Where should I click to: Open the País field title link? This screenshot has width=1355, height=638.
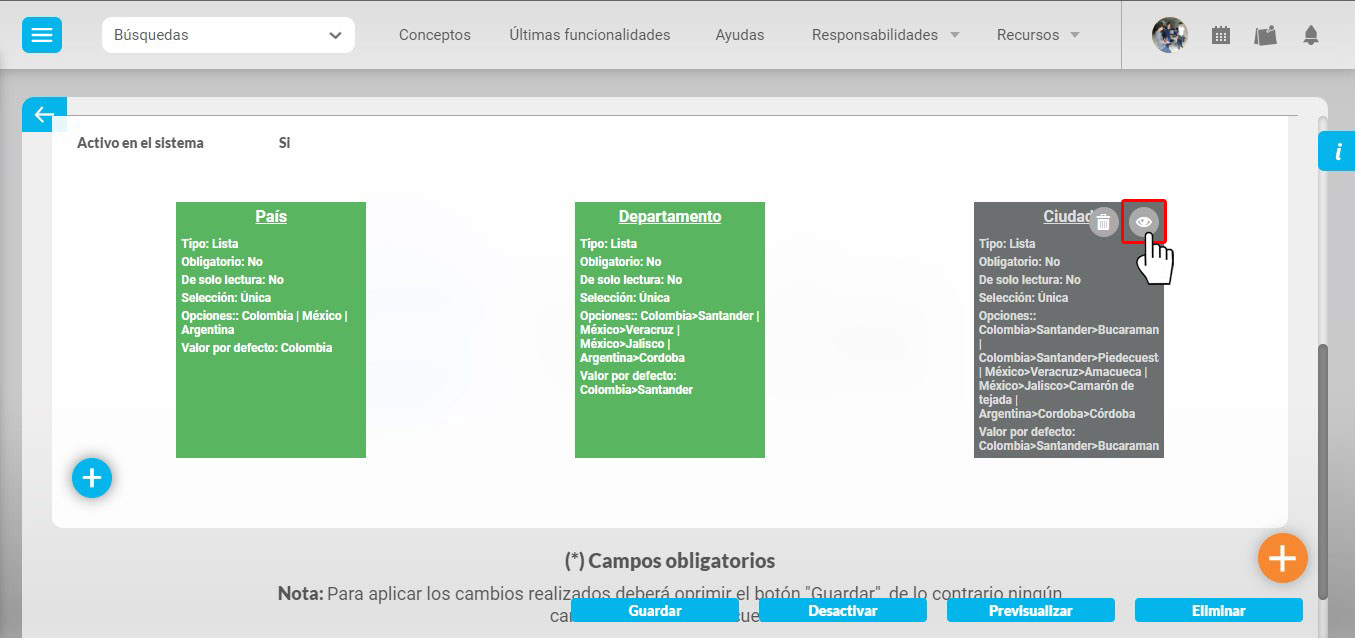(x=271, y=216)
